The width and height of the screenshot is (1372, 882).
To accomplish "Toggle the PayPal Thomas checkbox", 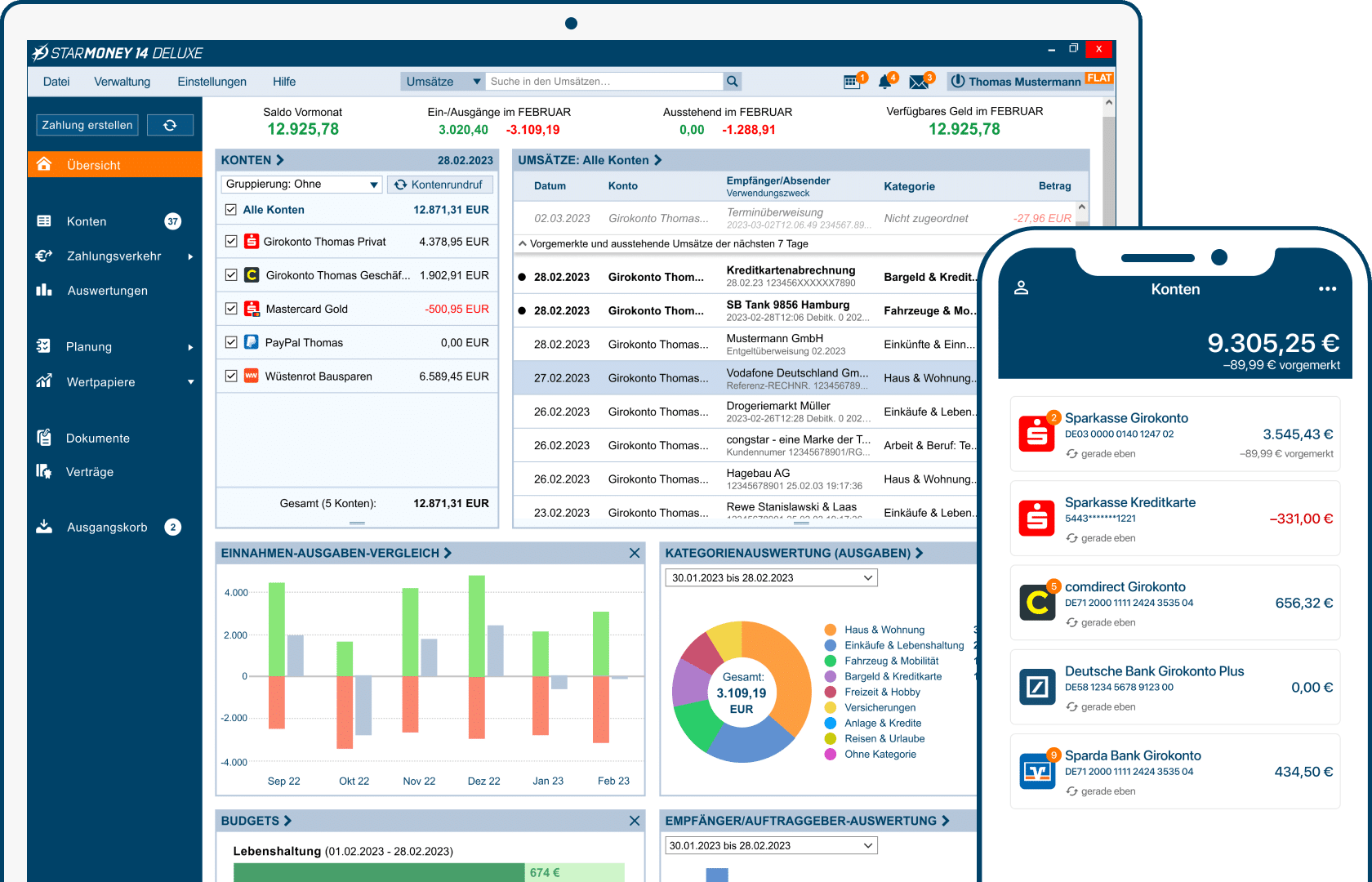I will 231,343.
